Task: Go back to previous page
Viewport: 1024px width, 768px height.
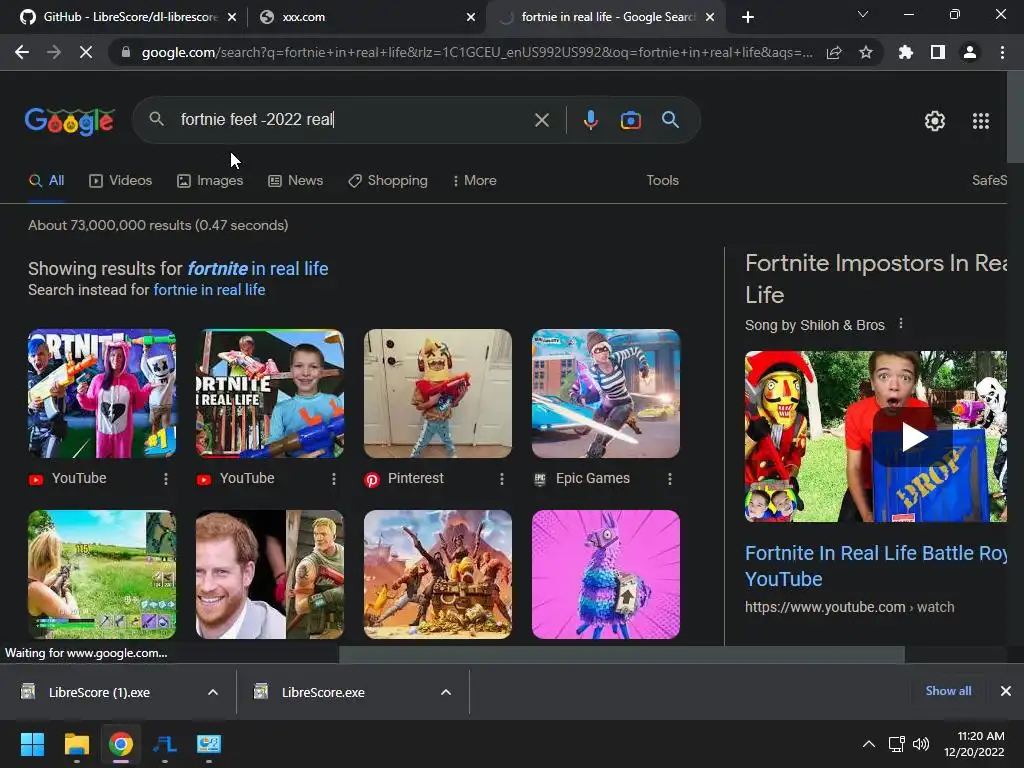Action: (x=22, y=52)
